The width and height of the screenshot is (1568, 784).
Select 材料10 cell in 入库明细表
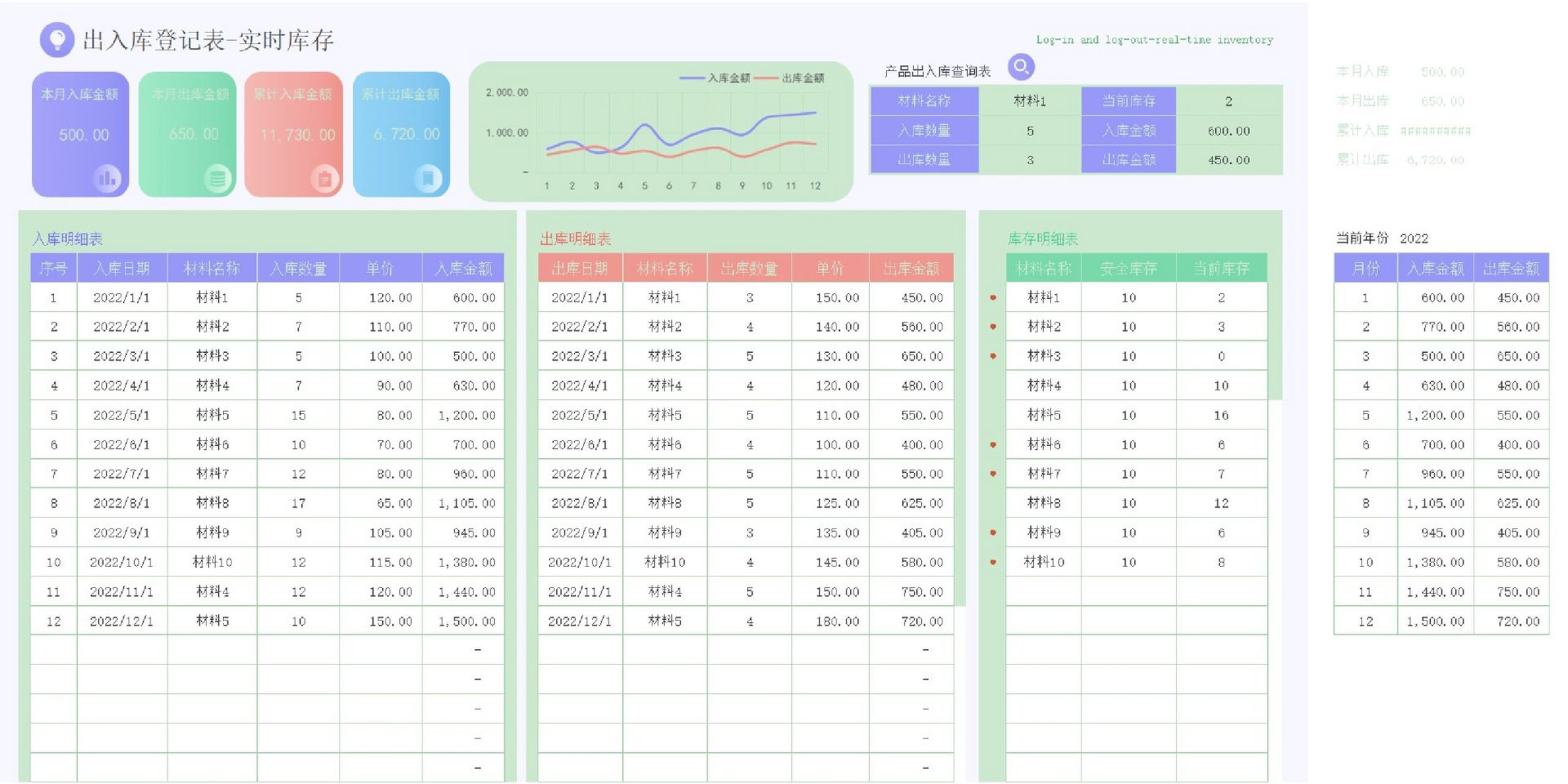212,562
